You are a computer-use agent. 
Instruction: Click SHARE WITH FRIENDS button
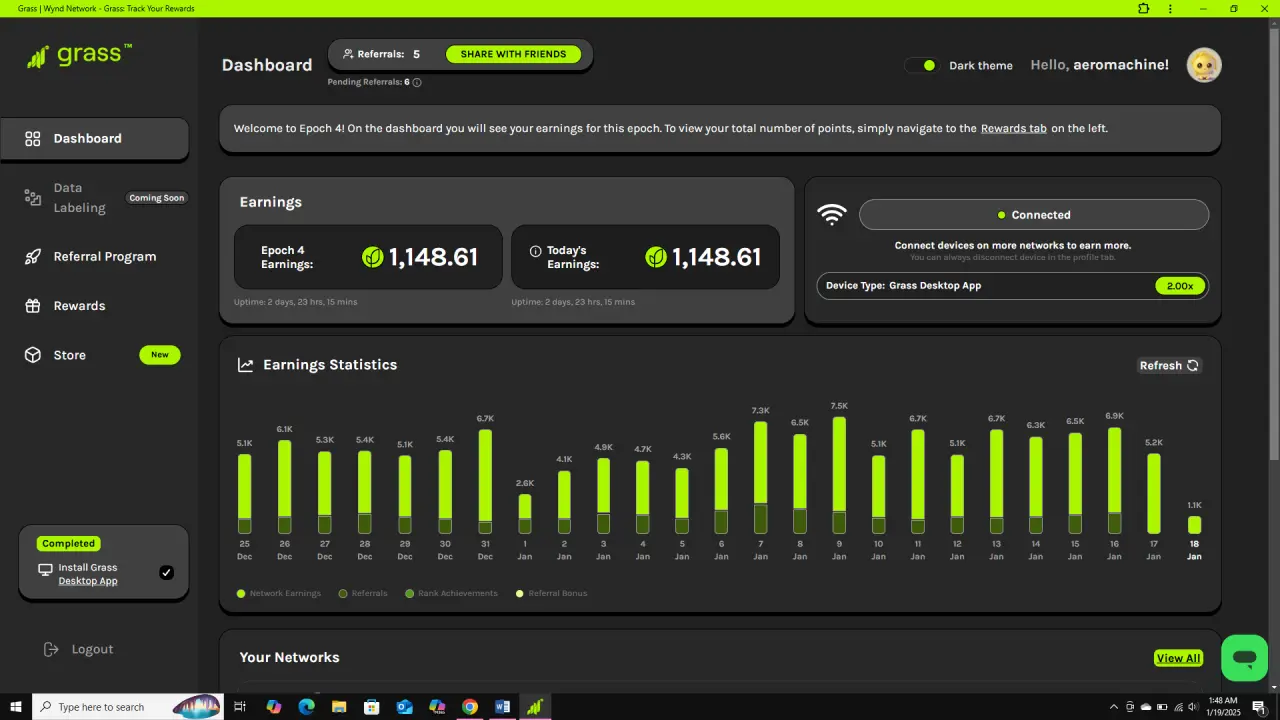514,54
